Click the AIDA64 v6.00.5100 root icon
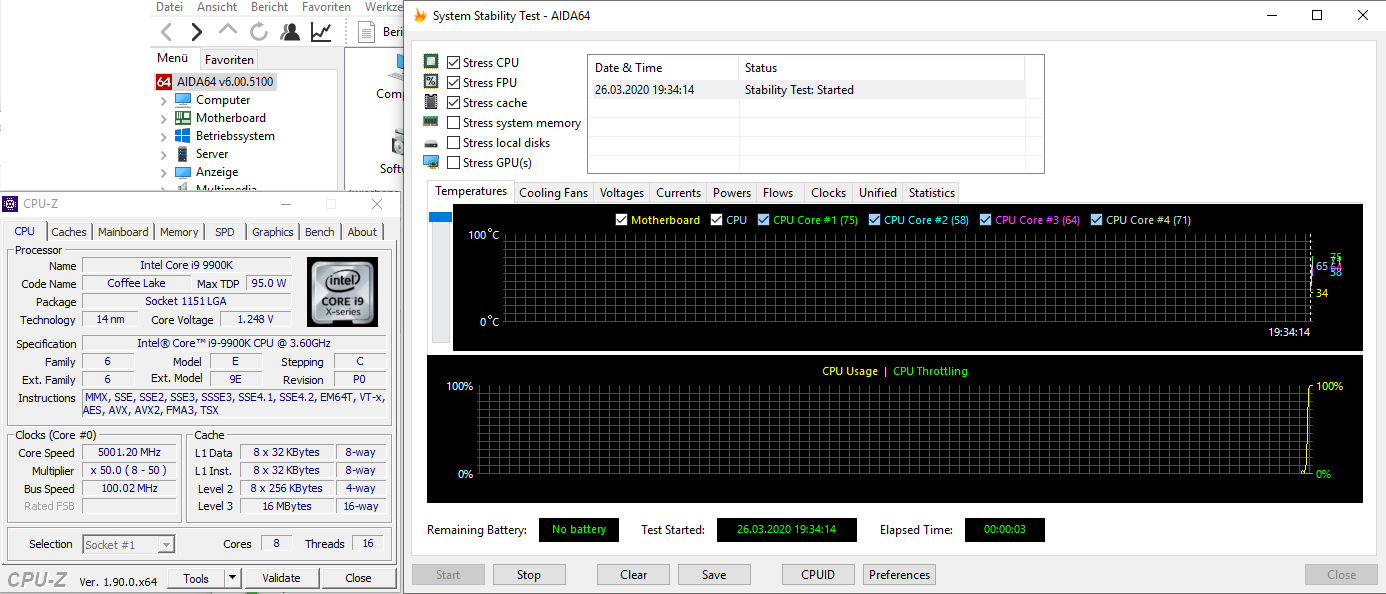The width and height of the screenshot is (1386, 594). pyautogui.click(x=164, y=82)
